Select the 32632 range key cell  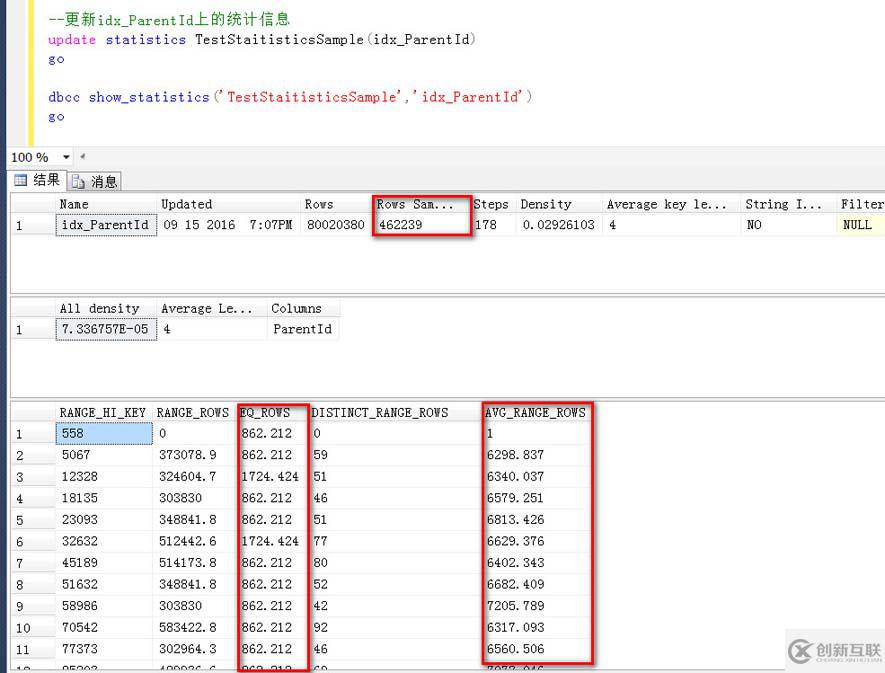click(104, 541)
